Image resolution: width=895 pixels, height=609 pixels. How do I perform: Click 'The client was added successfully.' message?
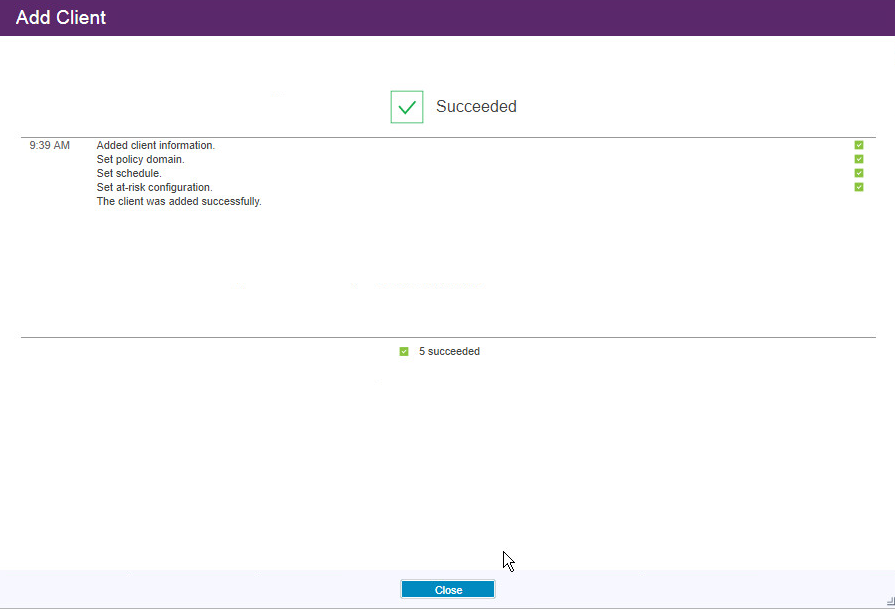click(178, 202)
